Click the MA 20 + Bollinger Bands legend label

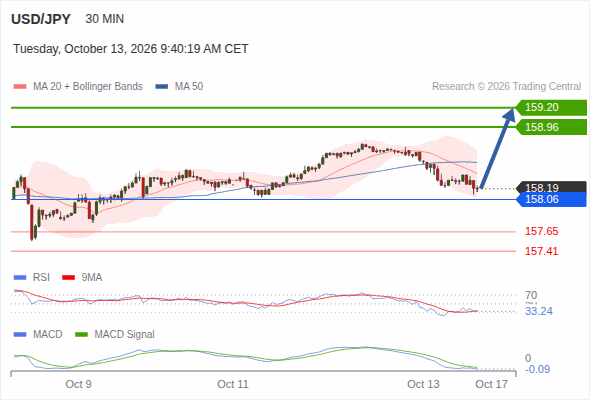point(88,87)
